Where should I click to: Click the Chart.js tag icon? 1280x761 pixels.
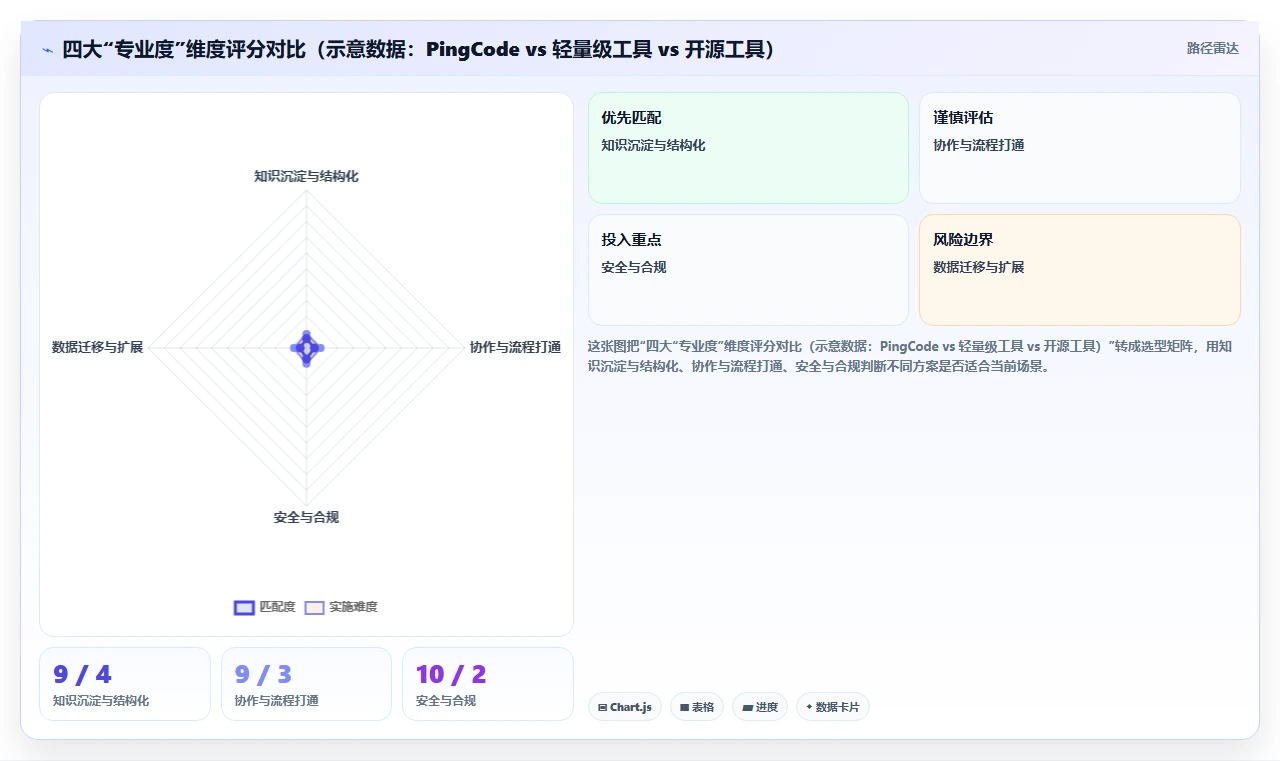click(603, 707)
